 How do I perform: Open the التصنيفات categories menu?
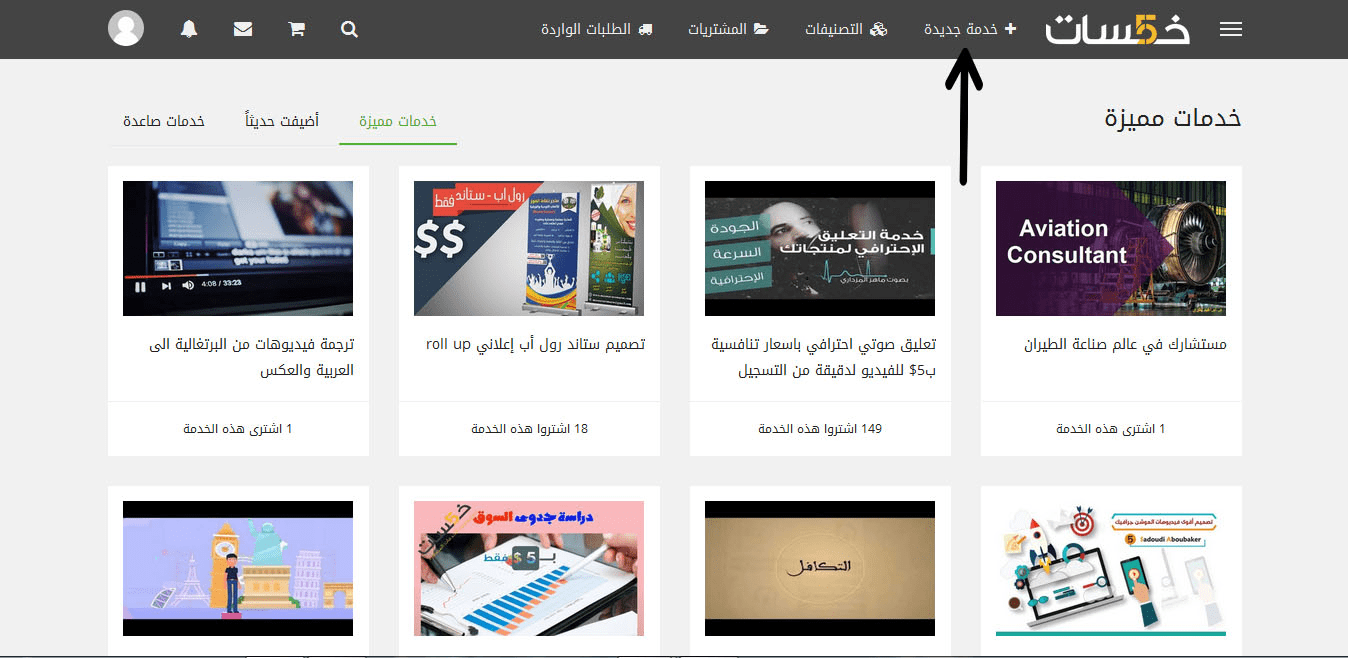846,30
